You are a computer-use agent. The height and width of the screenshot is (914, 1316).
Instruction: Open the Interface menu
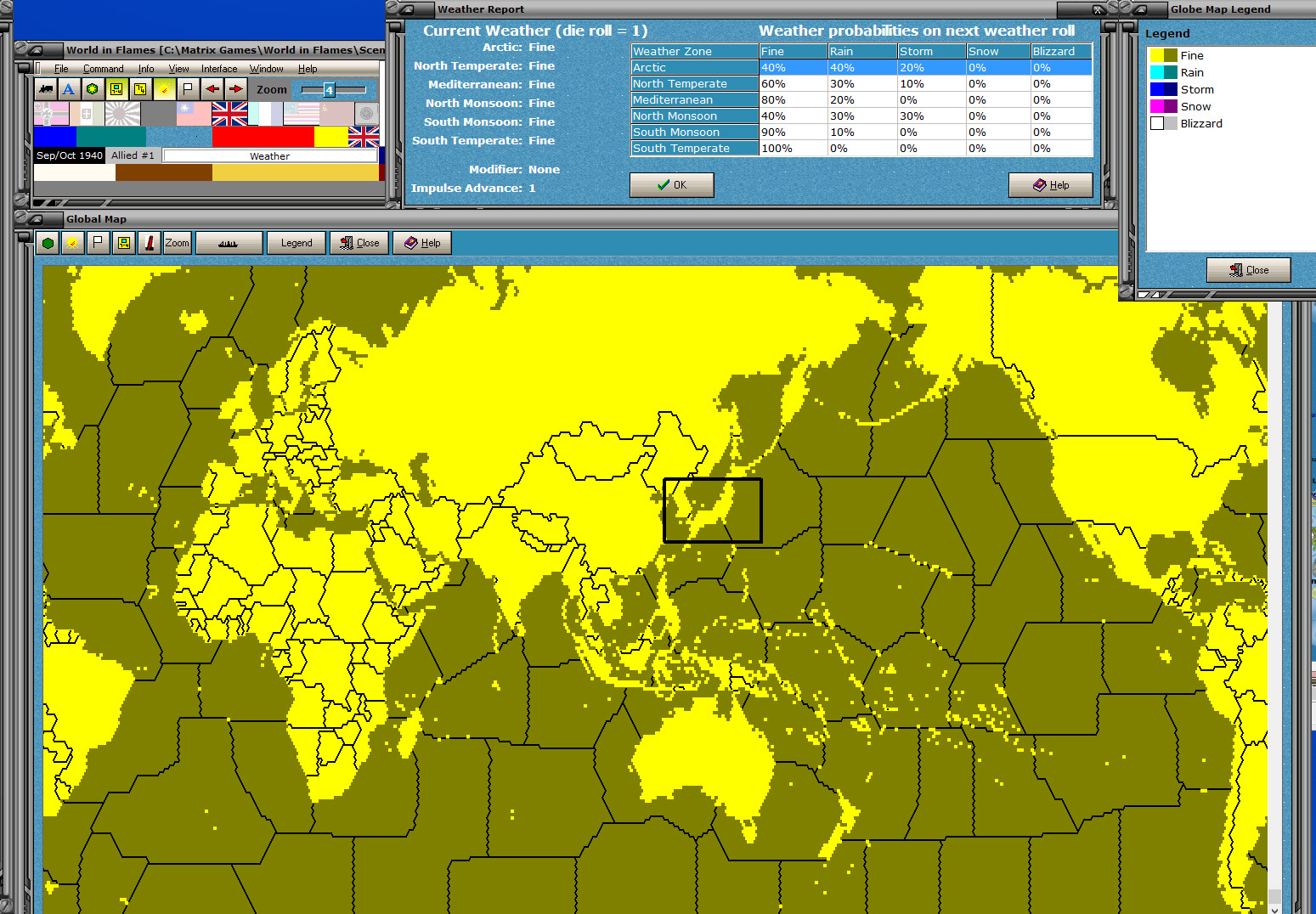[219, 68]
